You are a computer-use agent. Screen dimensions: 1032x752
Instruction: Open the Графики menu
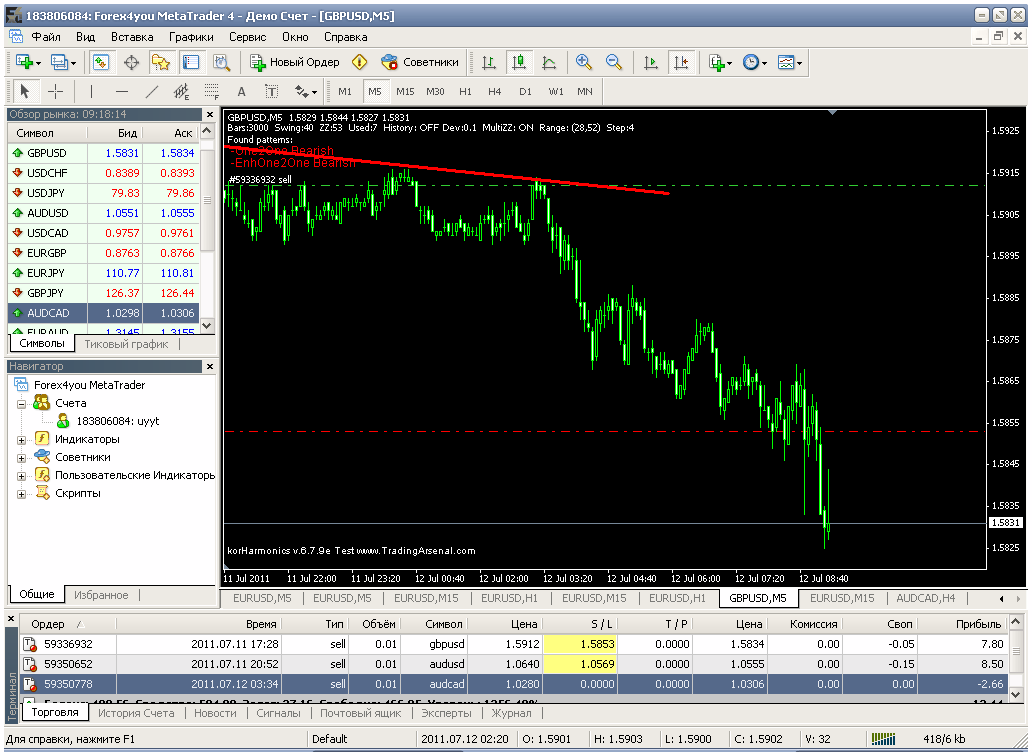tap(191, 37)
